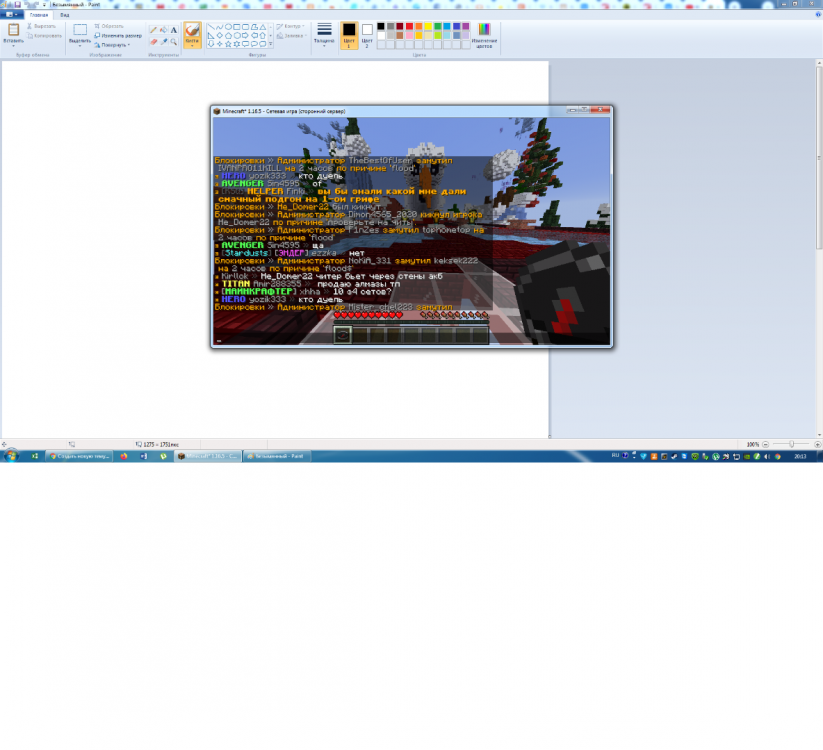Select the Pencil tool
The image size is (823, 750).
(x=153, y=30)
